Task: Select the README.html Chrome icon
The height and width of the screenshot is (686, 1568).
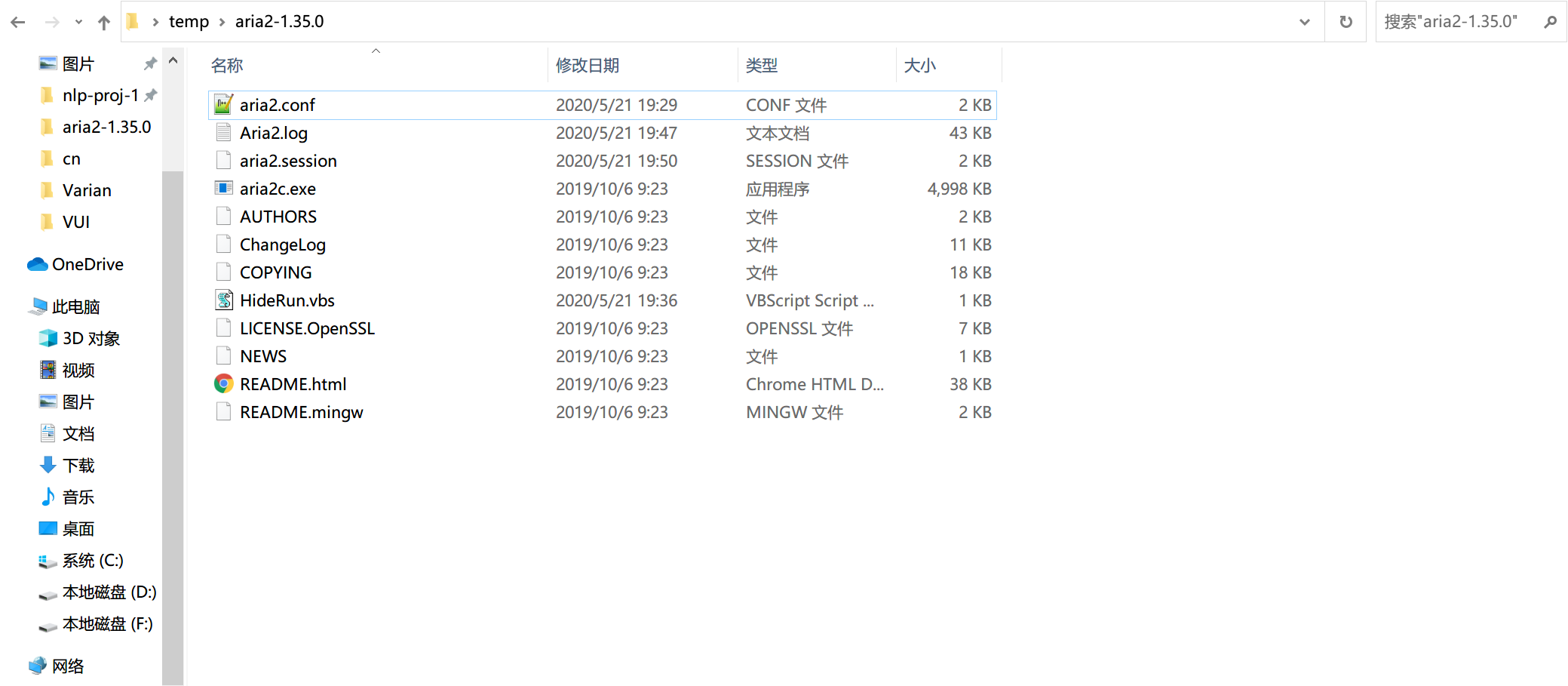Action: 223,384
